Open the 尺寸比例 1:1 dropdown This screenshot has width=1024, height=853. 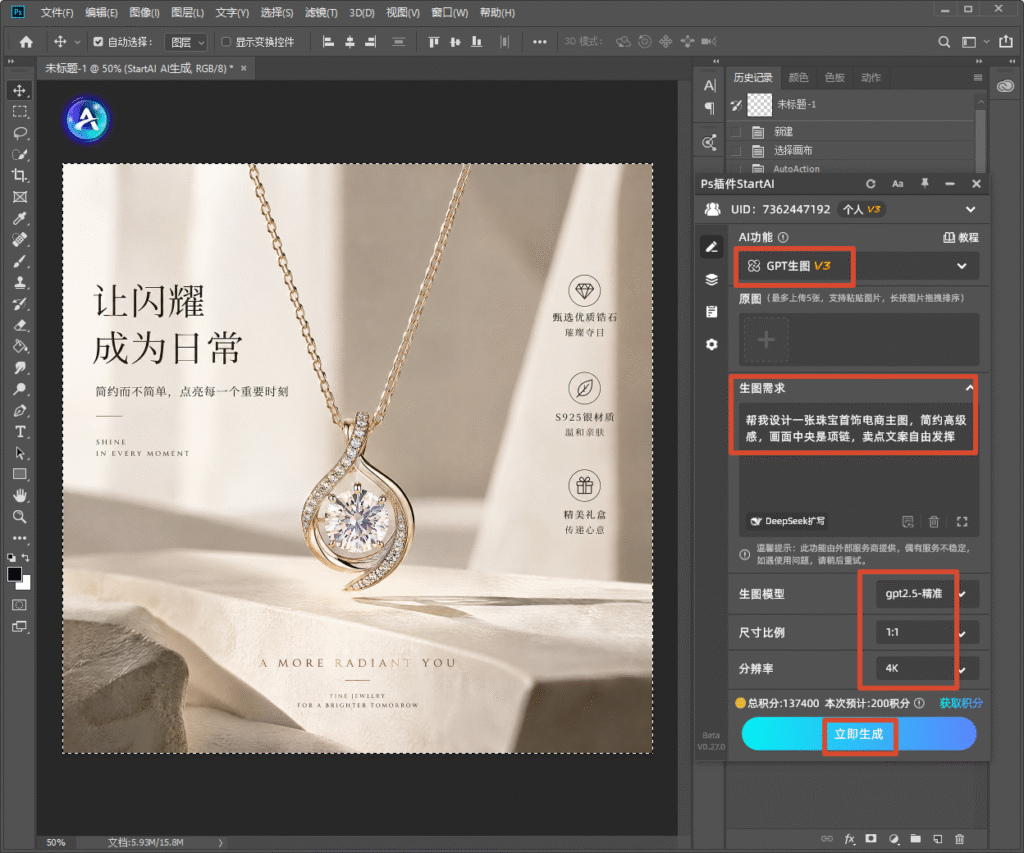(927, 632)
